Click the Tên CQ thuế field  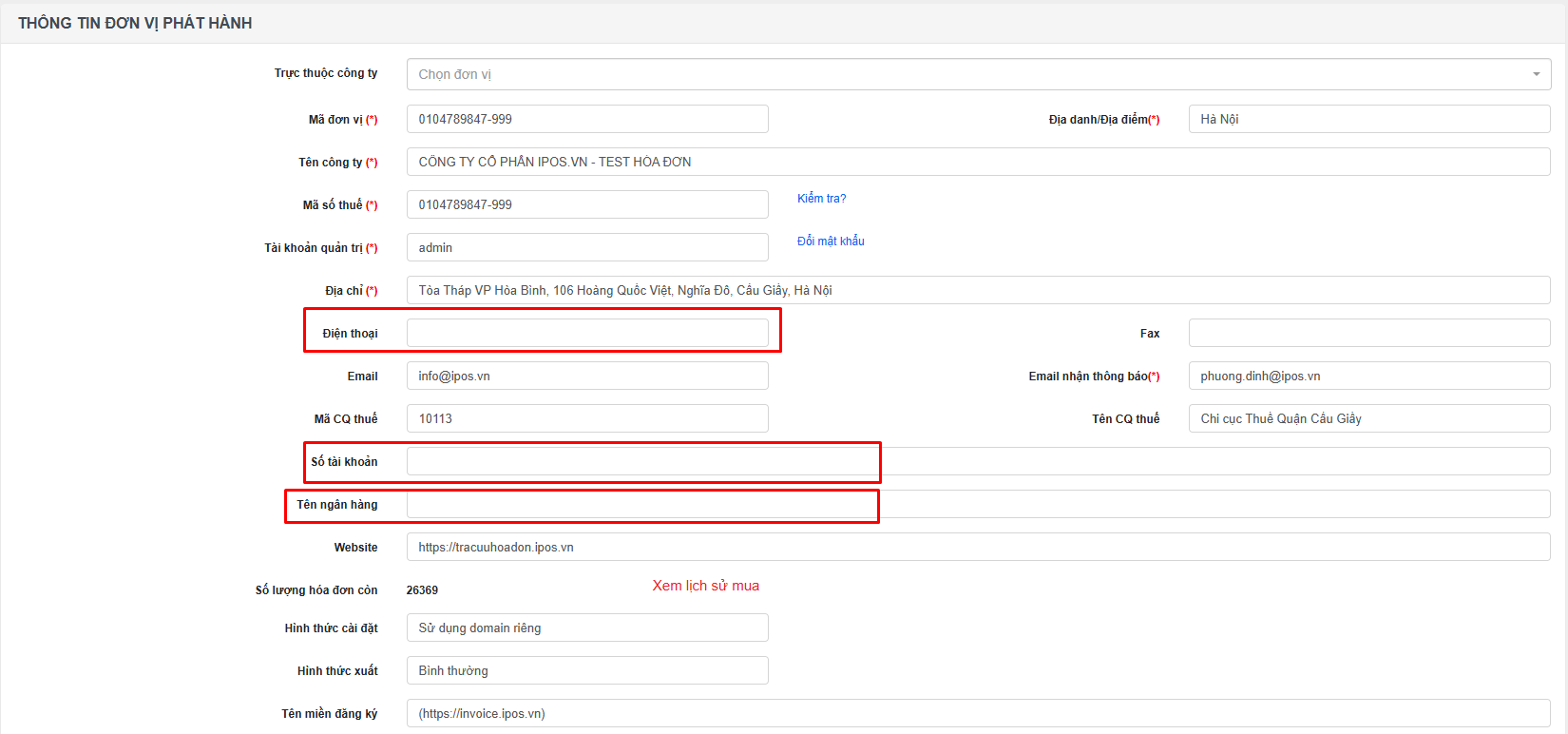1368,418
